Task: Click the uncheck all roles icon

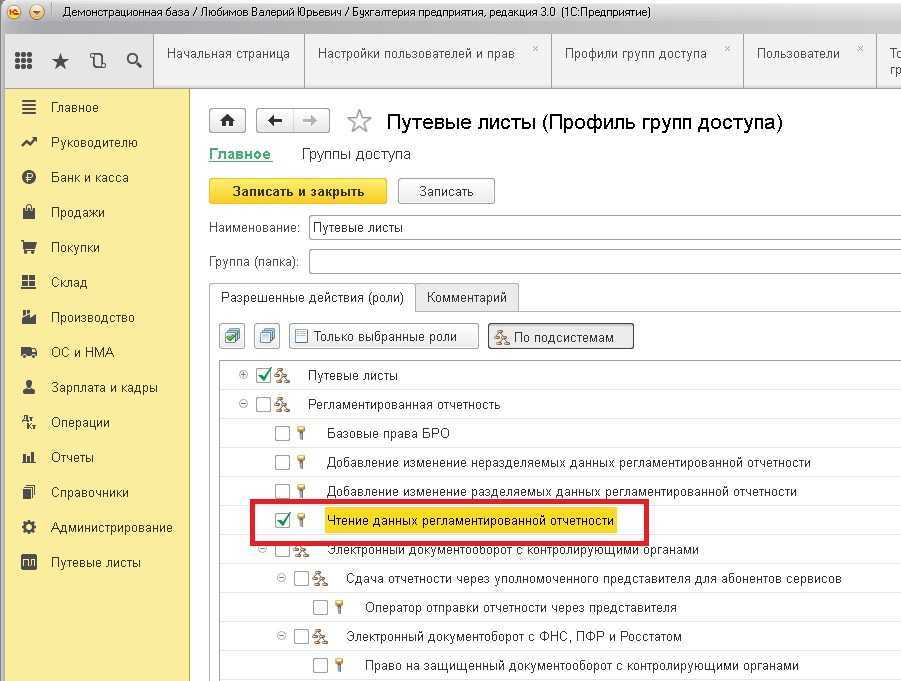Action: coord(267,336)
